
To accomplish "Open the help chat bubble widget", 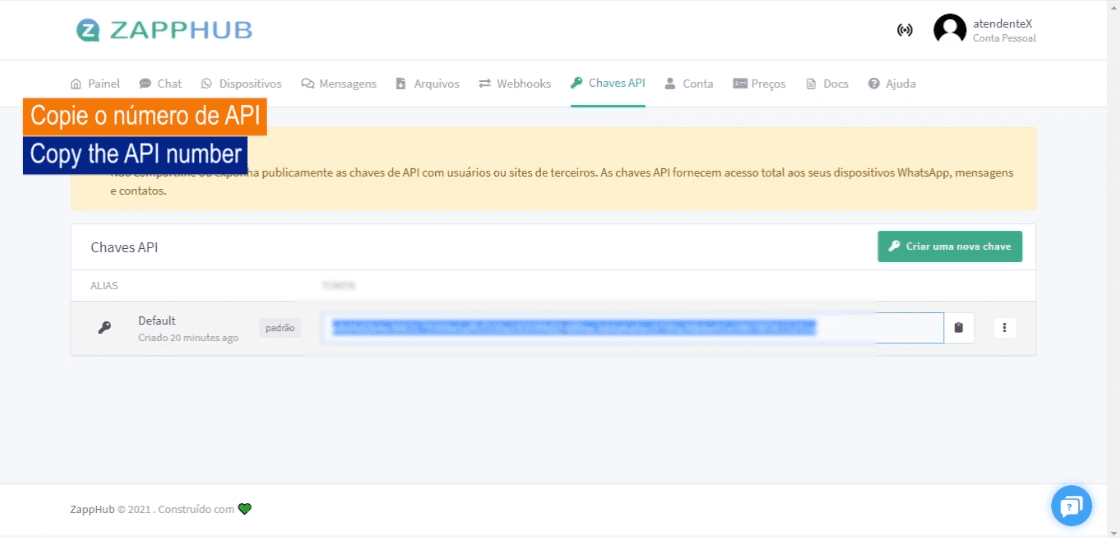I will coord(1070,505).
